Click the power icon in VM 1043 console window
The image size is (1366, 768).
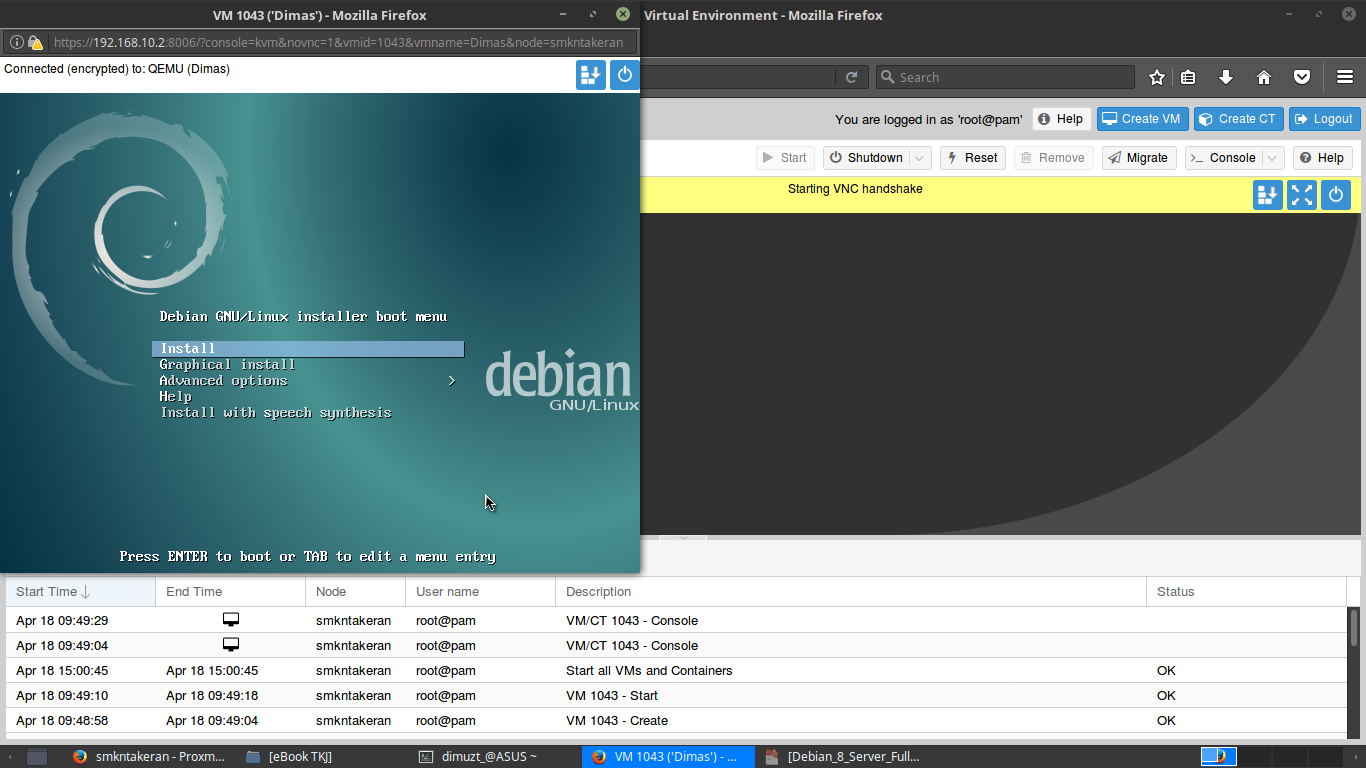point(625,75)
